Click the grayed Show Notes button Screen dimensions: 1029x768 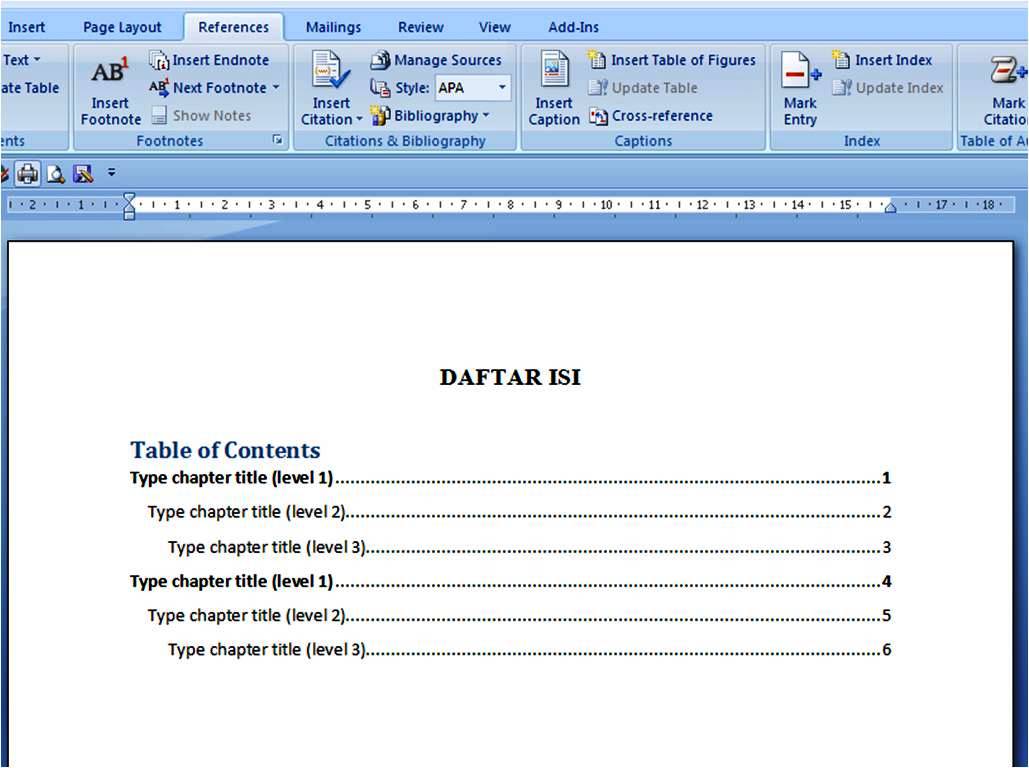pyautogui.click(x=201, y=116)
